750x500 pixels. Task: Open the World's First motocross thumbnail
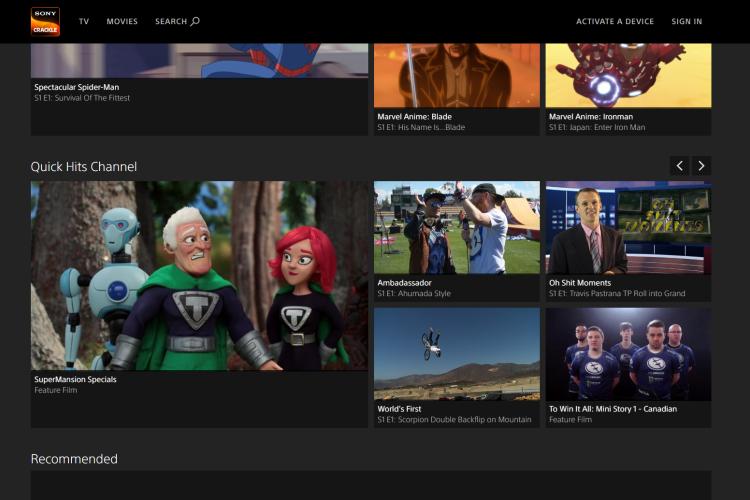(457, 354)
